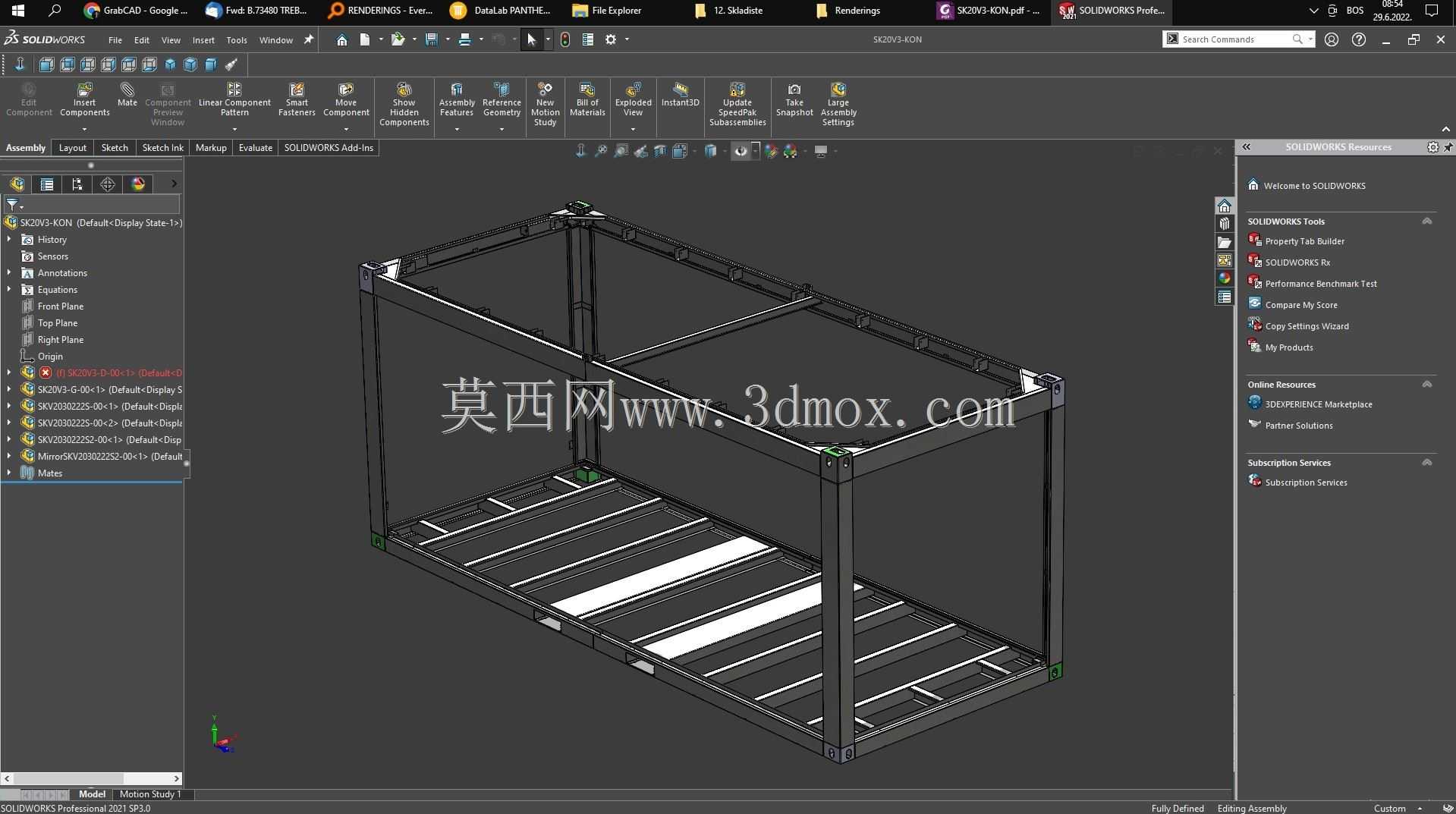This screenshot has width=1456, height=814.
Task: Click Show Hidden Components
Action: coord(404,104)
